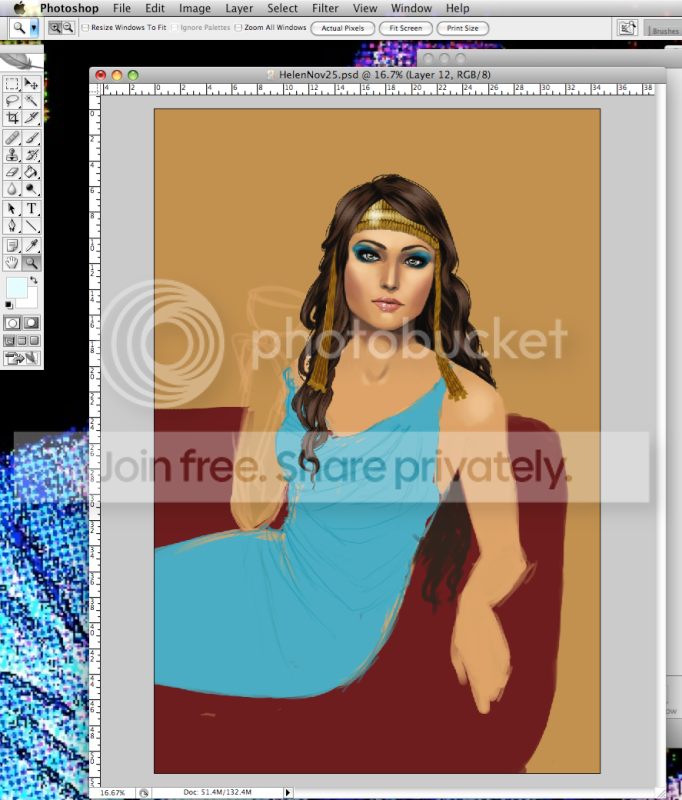Select the Paint Bucket tool
The height and width of the screenshot is (800, 682).
click(31, 172)
